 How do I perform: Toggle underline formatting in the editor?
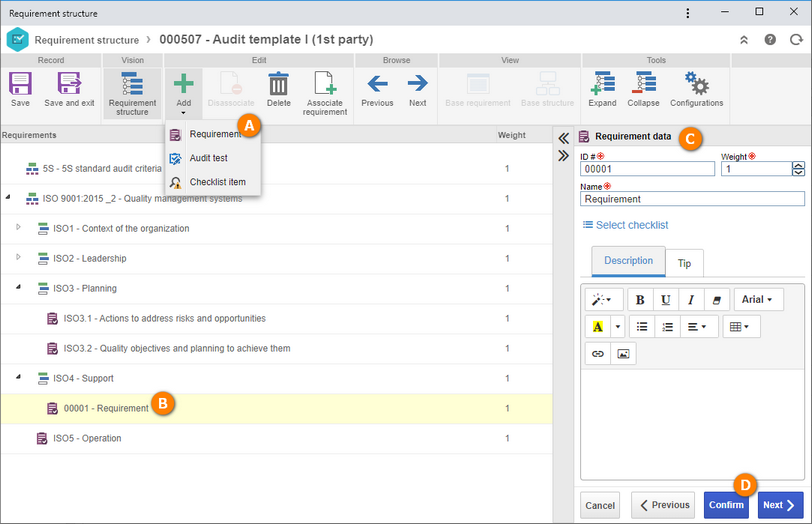click(x=665, y=300)
